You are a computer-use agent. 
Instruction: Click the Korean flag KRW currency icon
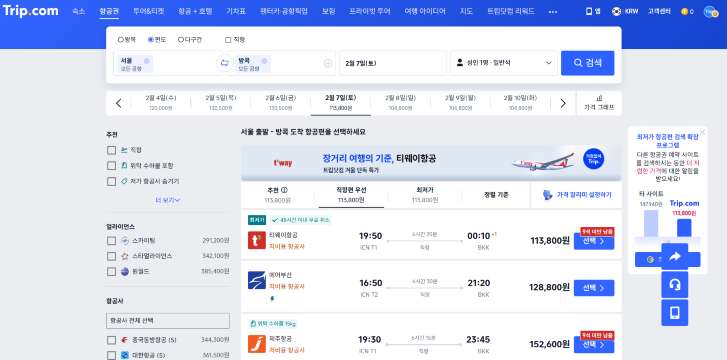[x=616, y=12]
